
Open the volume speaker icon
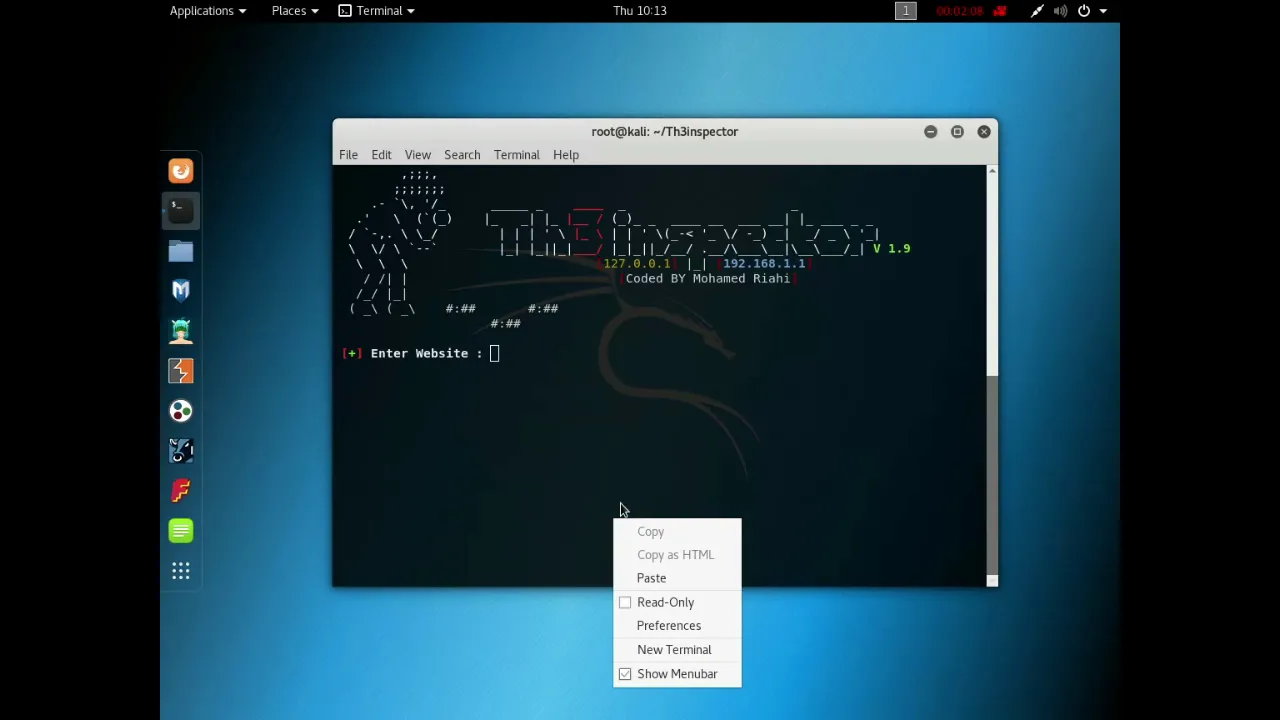1060,11
